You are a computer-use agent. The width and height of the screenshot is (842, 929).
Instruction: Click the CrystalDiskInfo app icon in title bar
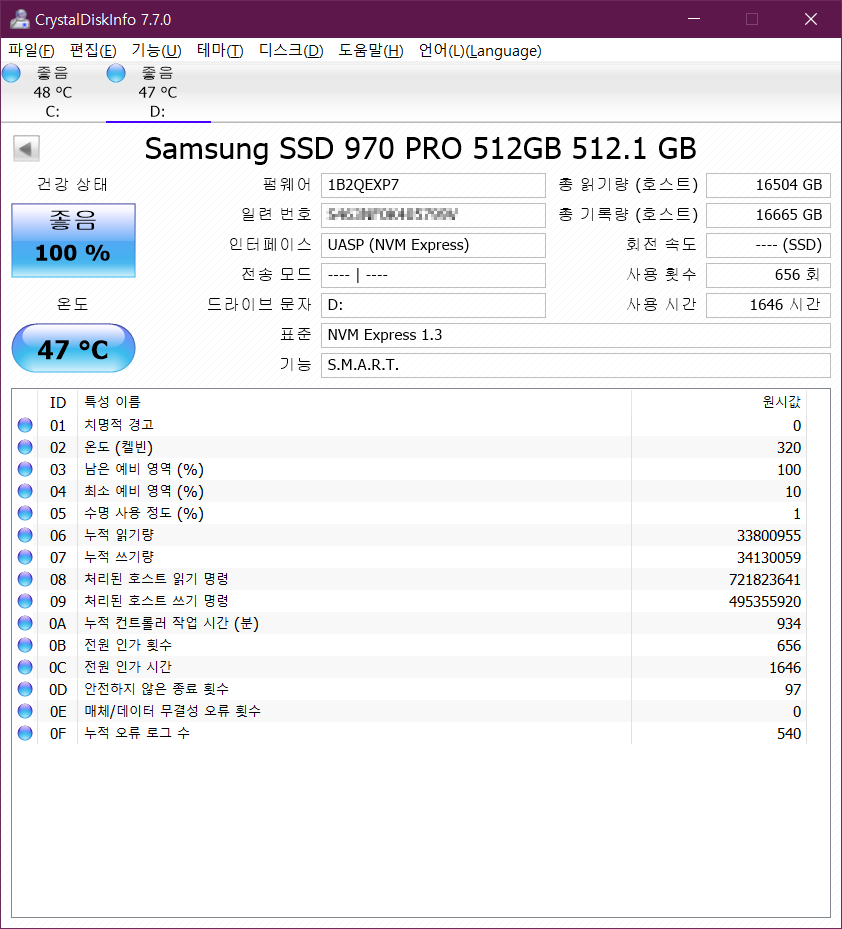click(x=20, y=19)
